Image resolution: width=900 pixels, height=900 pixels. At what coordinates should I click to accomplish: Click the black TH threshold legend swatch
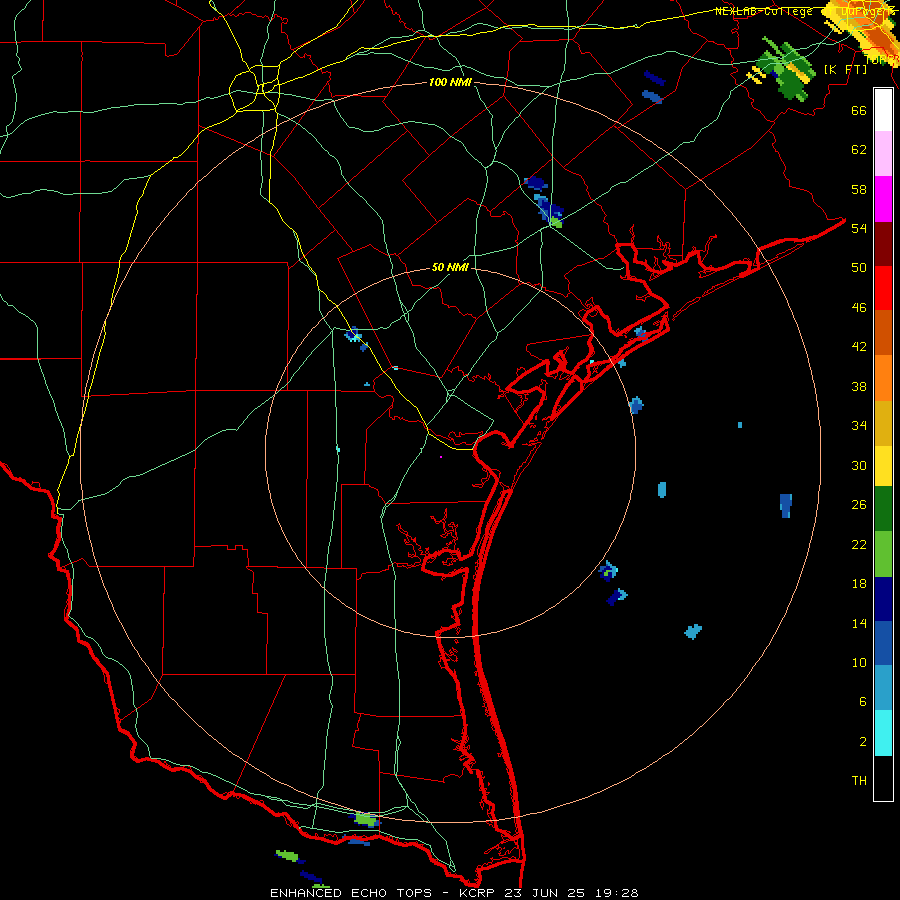pyautogui.click(x=883, y=778)
